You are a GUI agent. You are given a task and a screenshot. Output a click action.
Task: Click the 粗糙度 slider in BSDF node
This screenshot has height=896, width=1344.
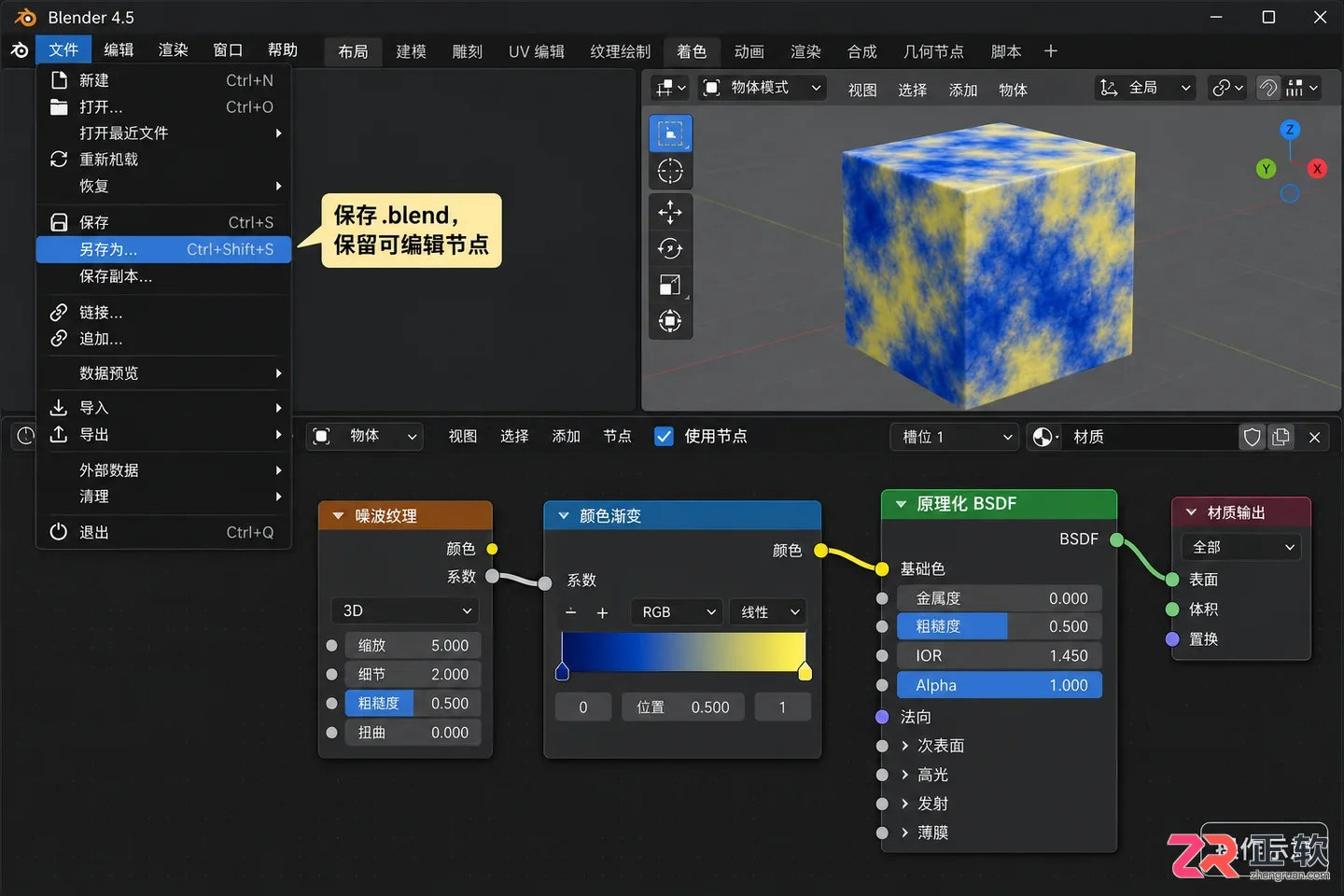[x=1000, y=626]
